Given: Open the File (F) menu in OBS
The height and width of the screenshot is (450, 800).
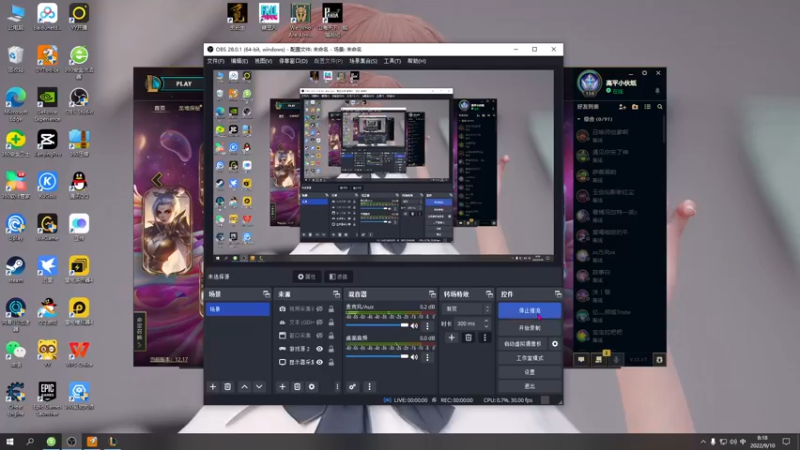Looking at the screenshot, I should click(x=215, y=61).
